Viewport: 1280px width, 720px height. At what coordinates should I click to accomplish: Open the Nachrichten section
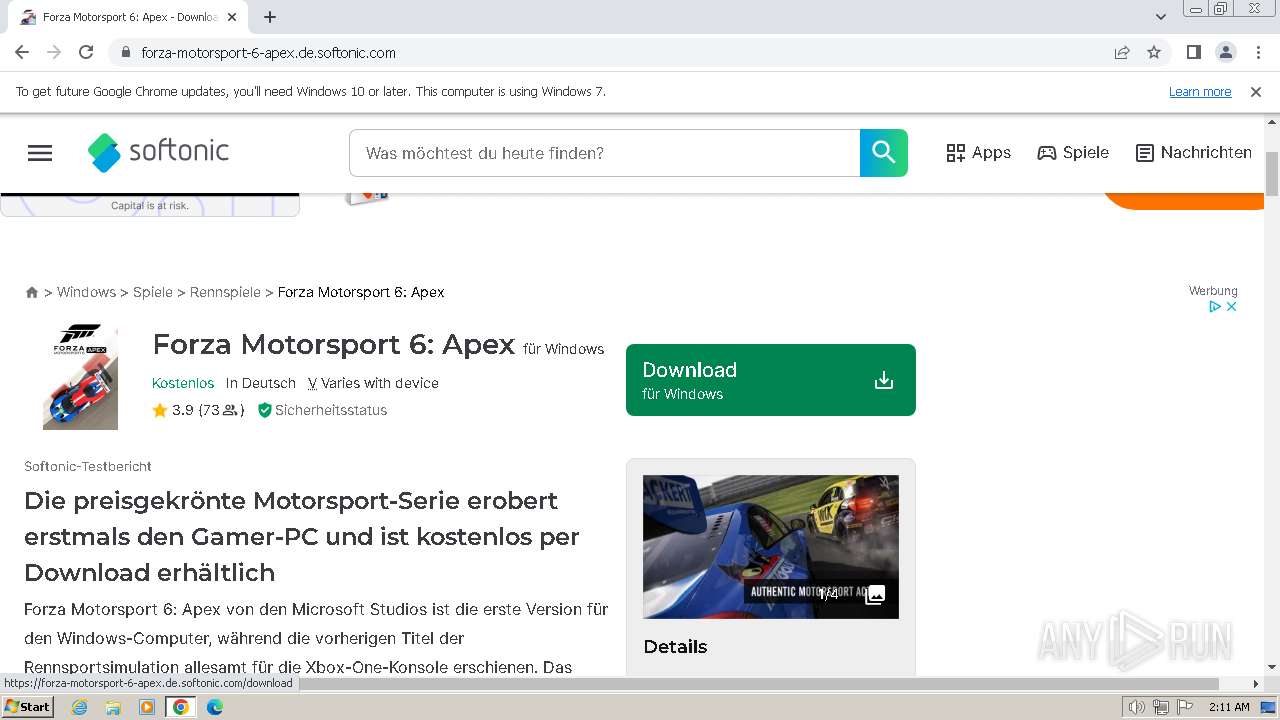[1194, 153]
